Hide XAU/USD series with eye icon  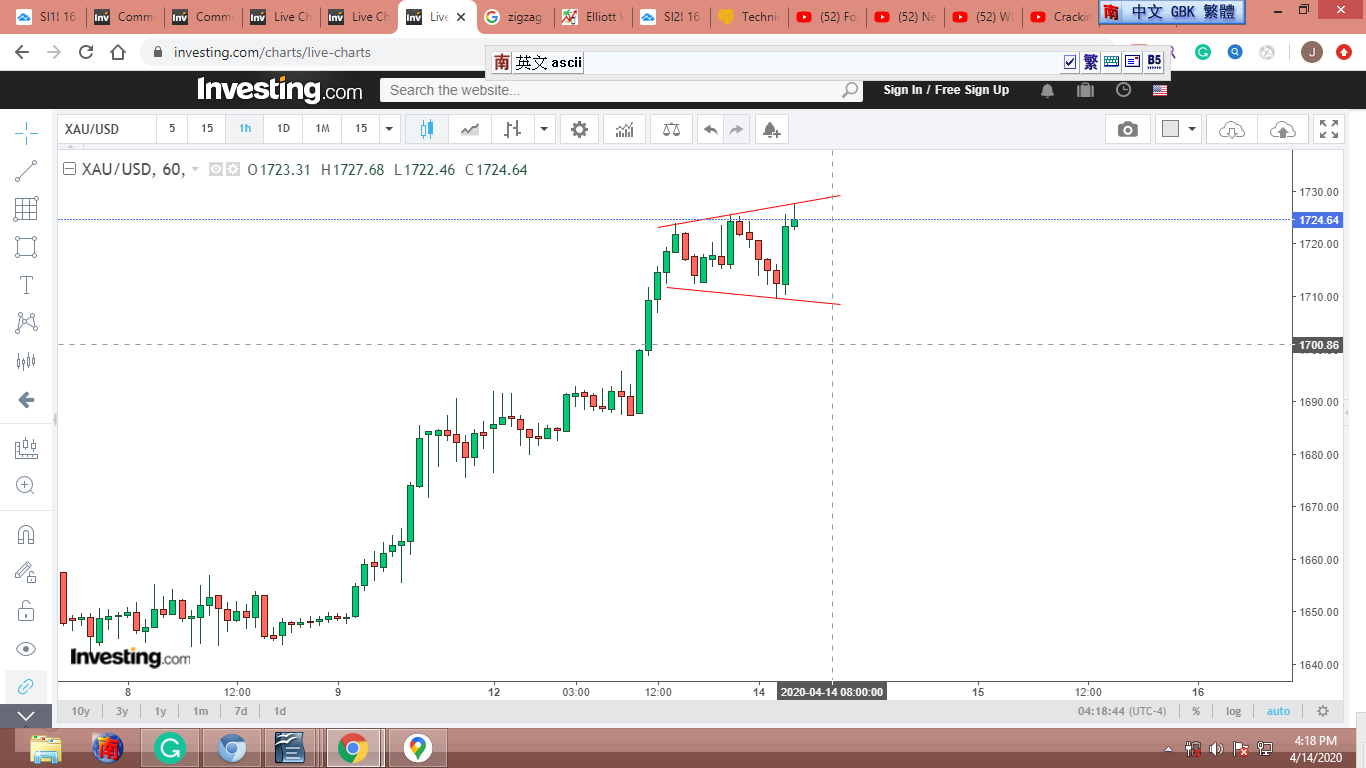tap(215, 170)
